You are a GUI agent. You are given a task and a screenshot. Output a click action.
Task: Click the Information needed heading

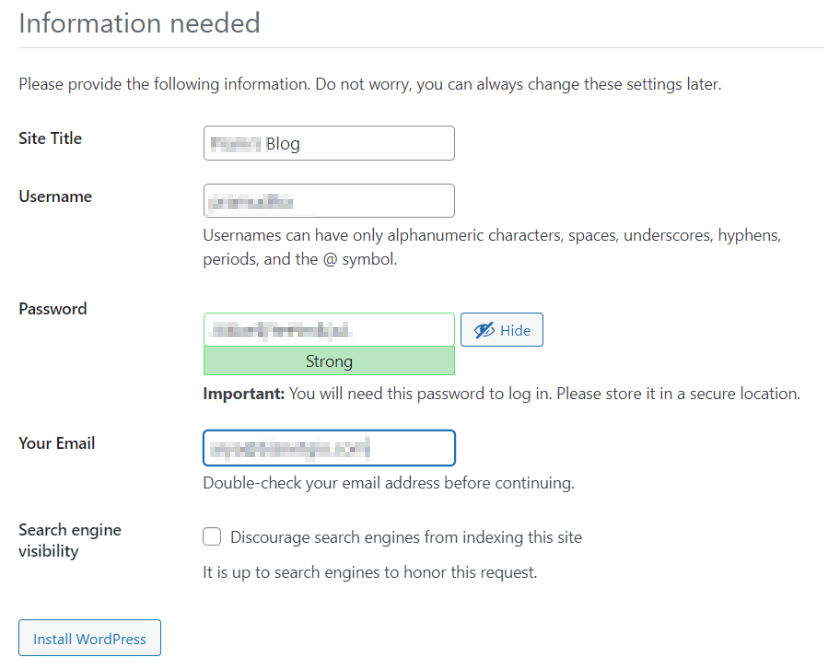click(139, 23)
